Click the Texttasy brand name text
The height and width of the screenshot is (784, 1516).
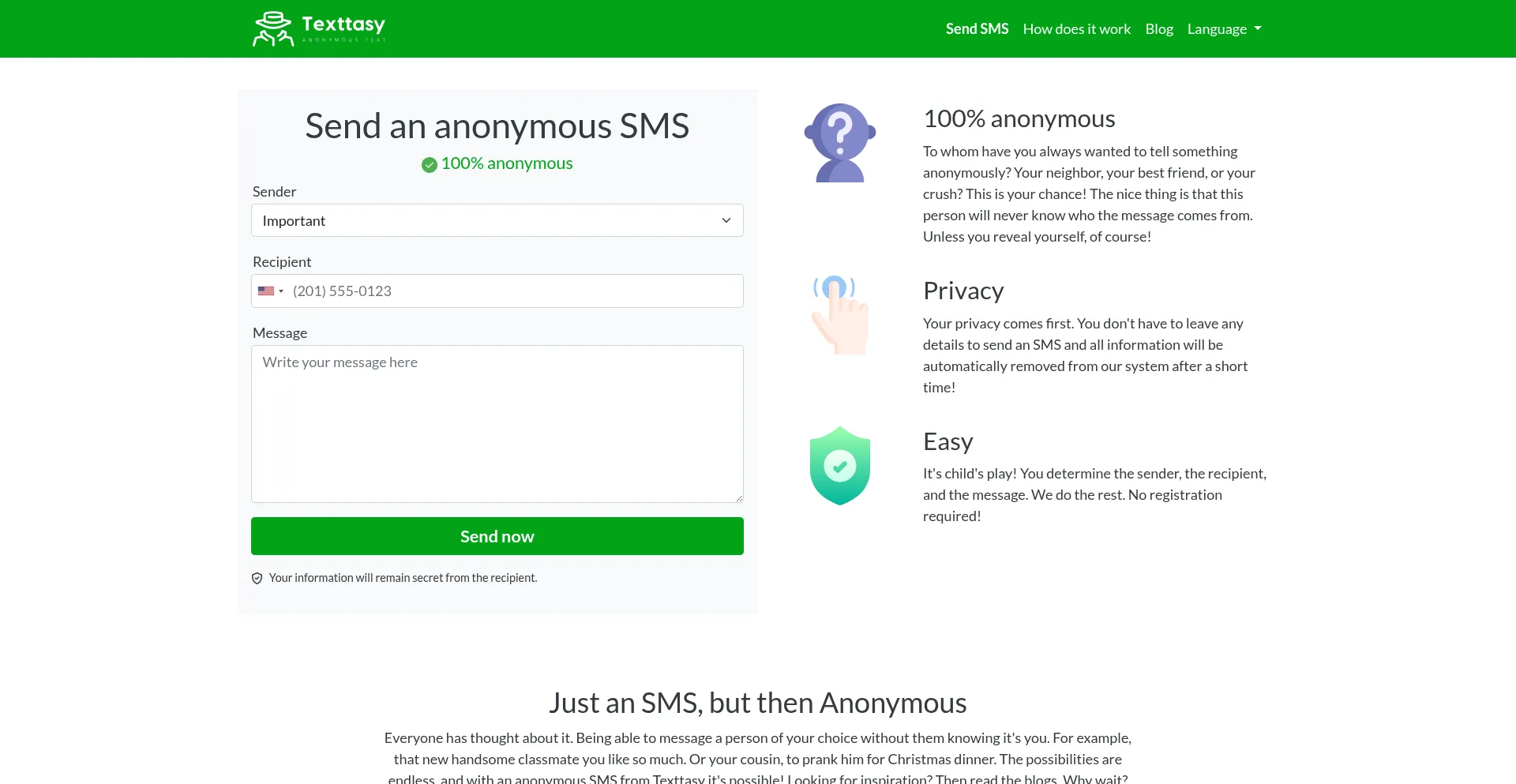click(343, 24)
